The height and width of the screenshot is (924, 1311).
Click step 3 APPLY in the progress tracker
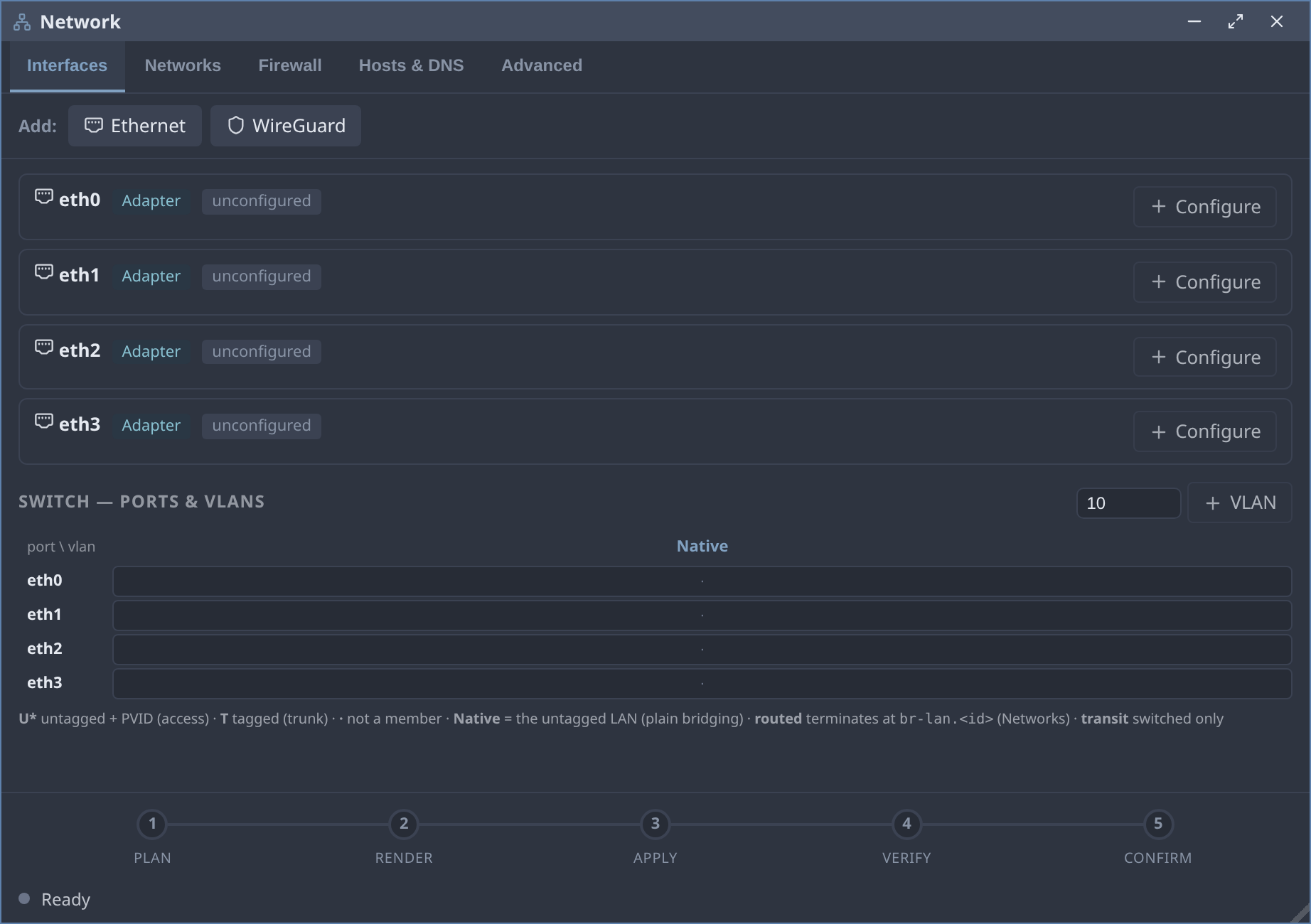click(x=655, y=824)
